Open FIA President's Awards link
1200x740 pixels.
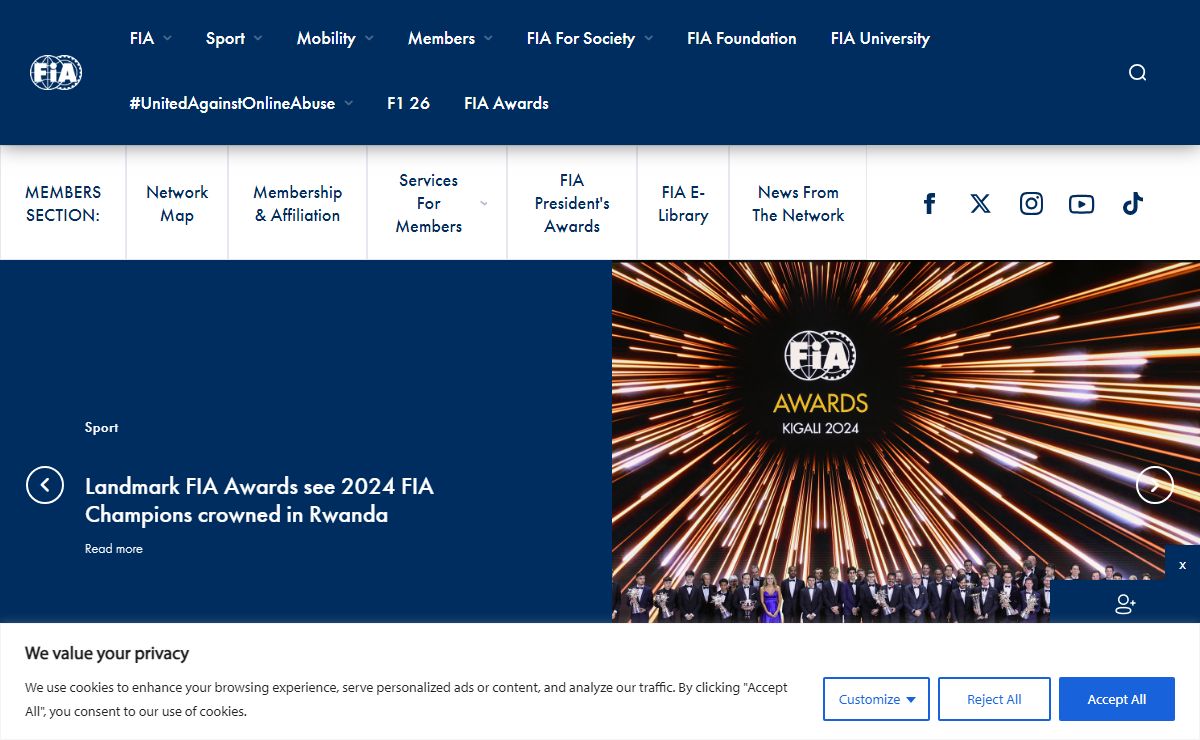572,203
